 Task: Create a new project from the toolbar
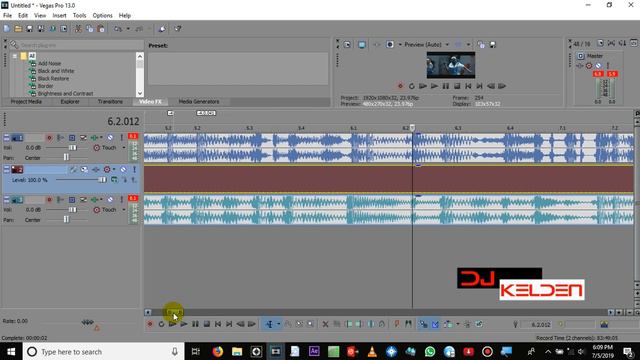(7, 29)
